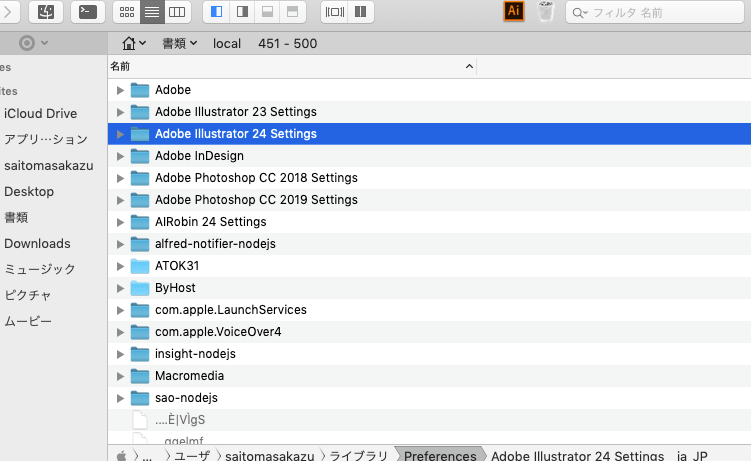
Task: Click the insight-nodejs folder icon
Action: [140, 354]
